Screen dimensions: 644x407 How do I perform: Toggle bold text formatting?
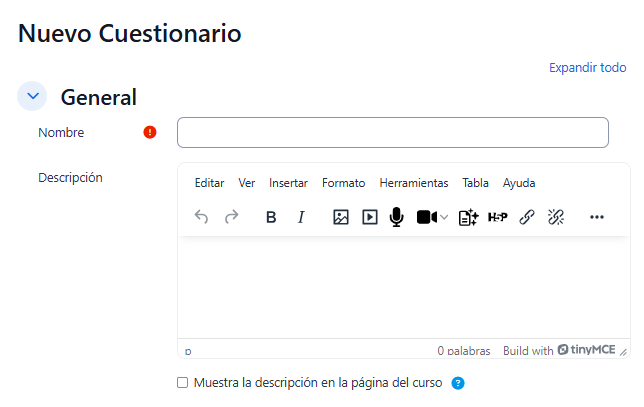pos(271,217)
